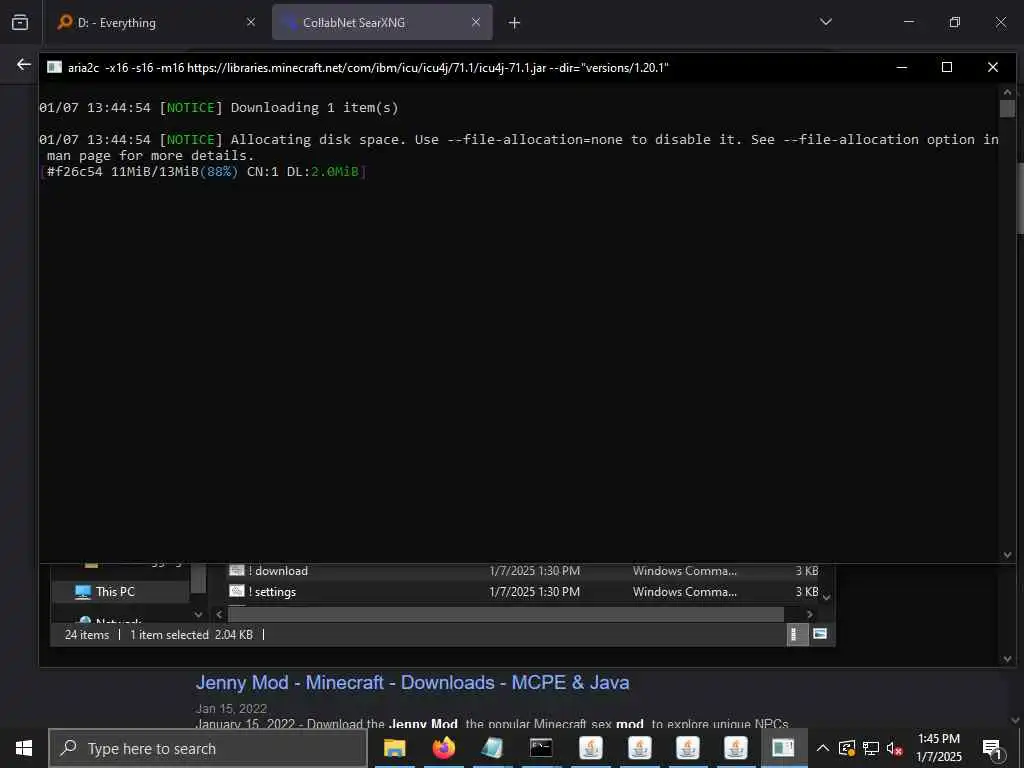Click the console scrollbar up arrow
1024x768 pixels.
(1007, 92)
